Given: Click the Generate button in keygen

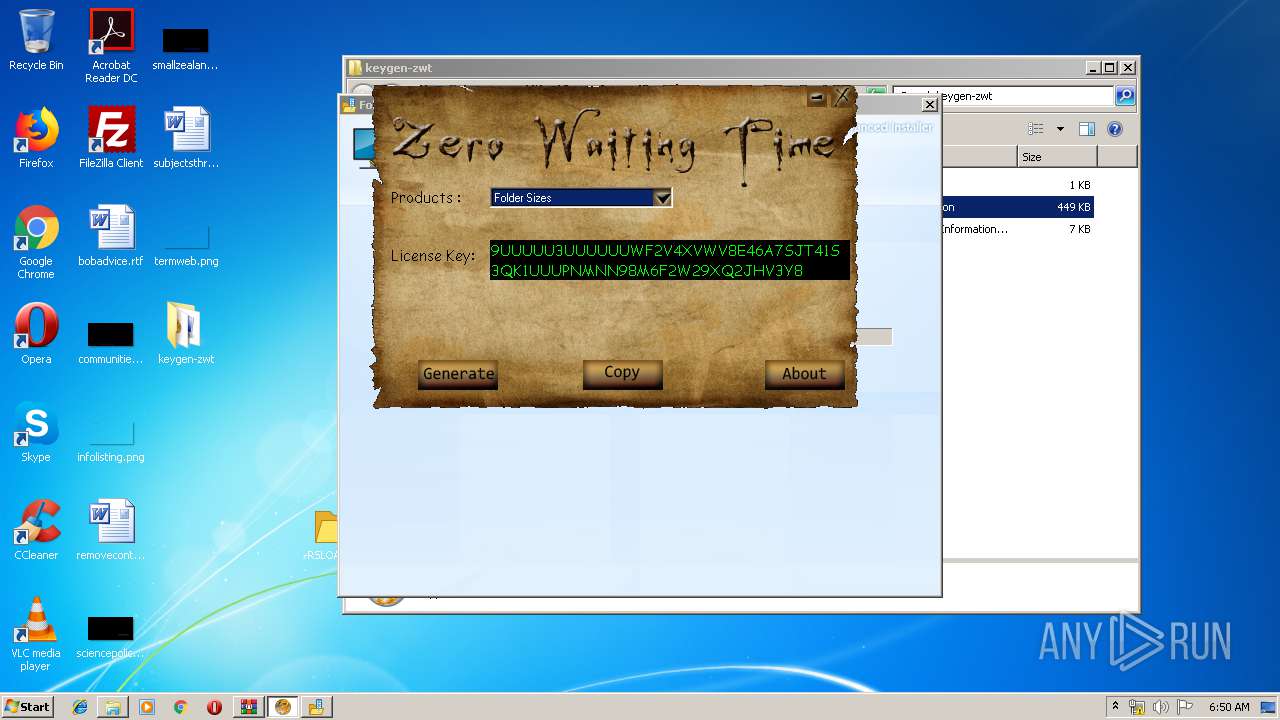Looking at the screenshot, I should point(458,374).
